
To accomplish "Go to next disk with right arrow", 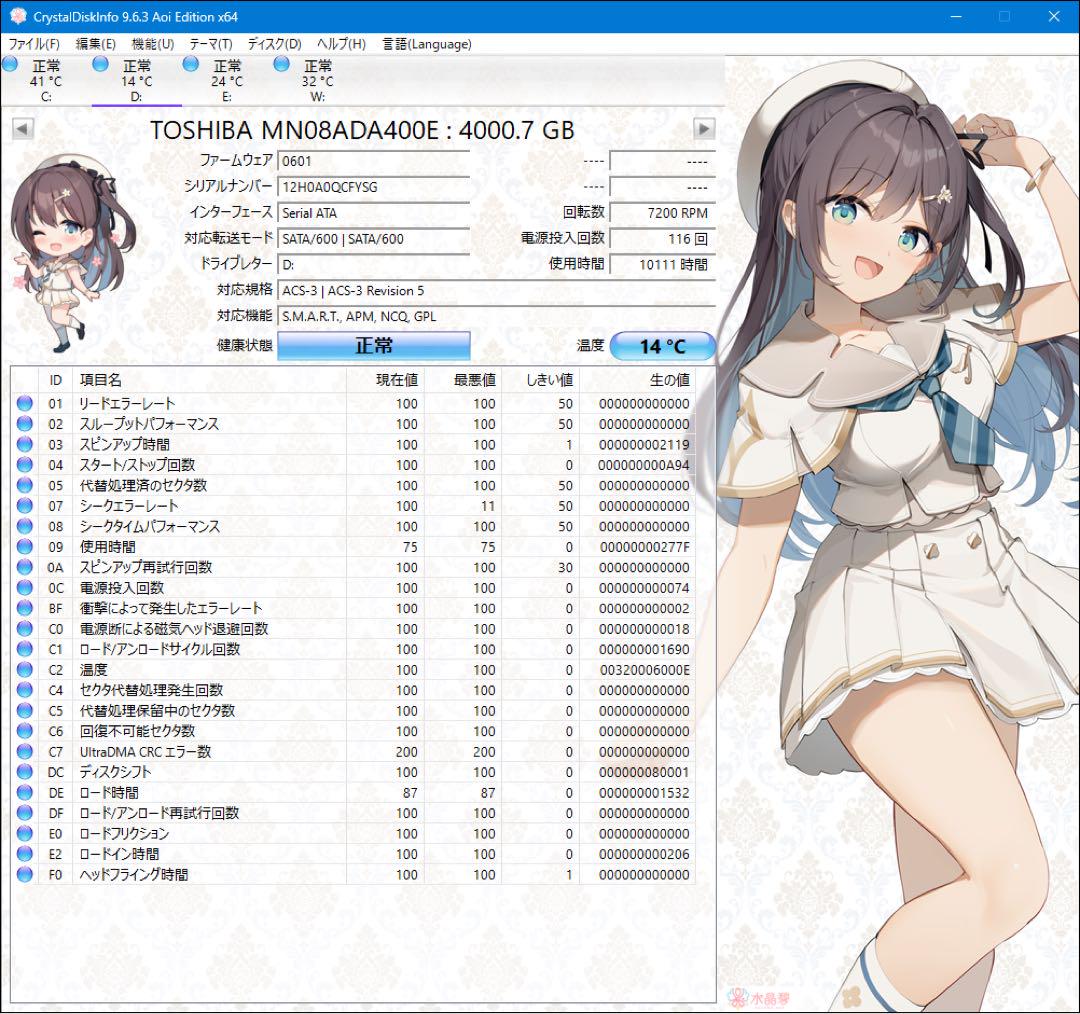I will click(x=704, y=129).
